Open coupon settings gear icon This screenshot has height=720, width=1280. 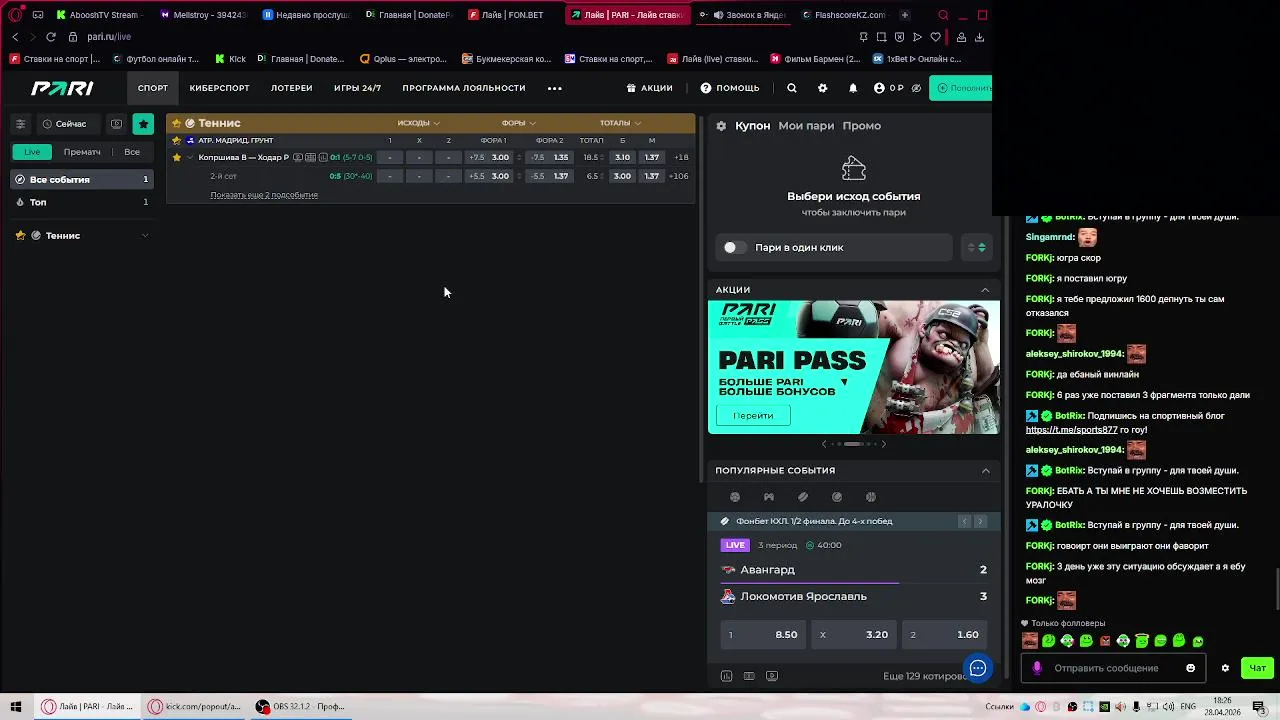[721, 126]
